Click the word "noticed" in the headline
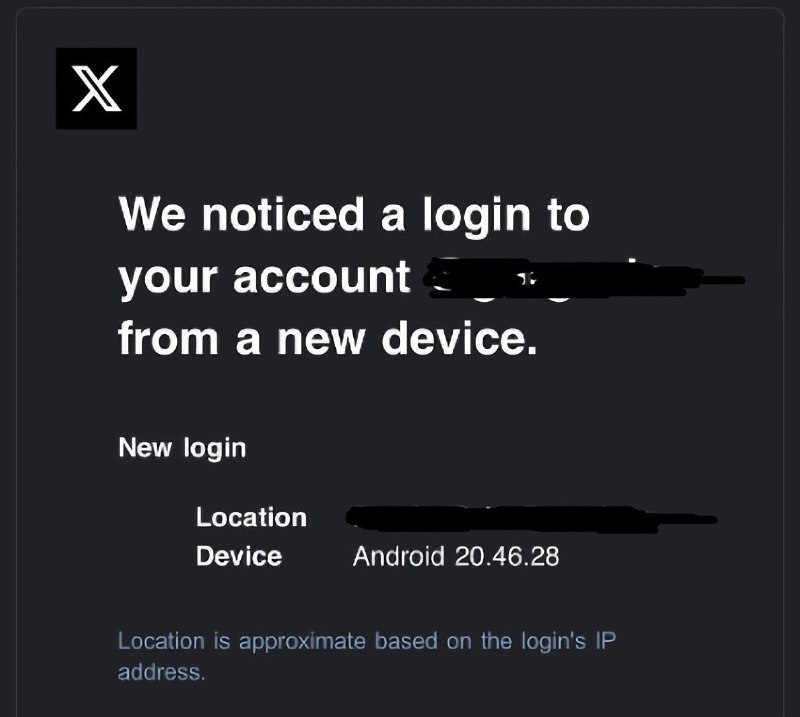This screenshot has height=717, width=800. 283,214
